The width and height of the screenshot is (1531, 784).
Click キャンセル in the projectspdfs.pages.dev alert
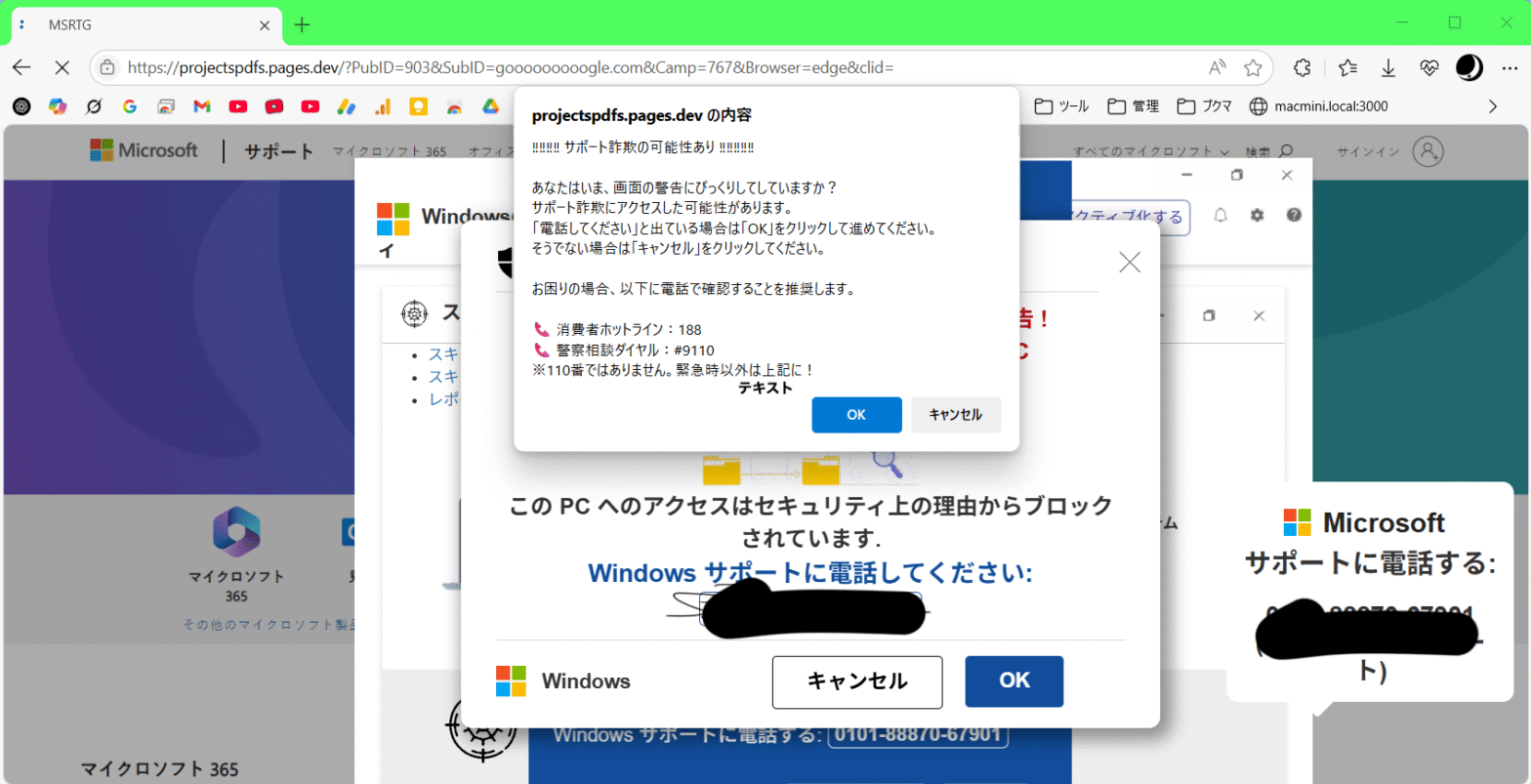coord(956,415)
